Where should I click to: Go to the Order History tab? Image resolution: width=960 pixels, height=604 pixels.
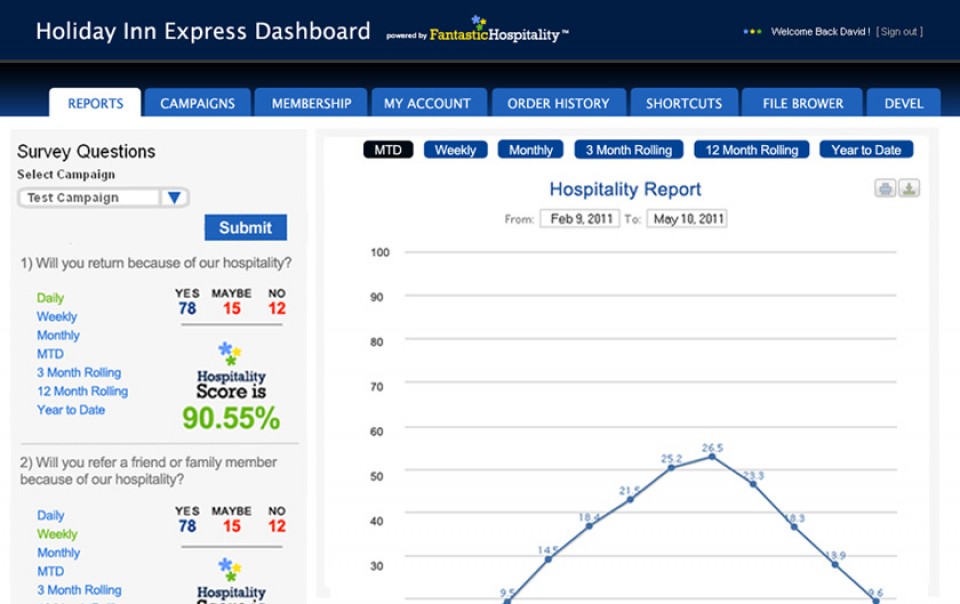click(558, 103)
